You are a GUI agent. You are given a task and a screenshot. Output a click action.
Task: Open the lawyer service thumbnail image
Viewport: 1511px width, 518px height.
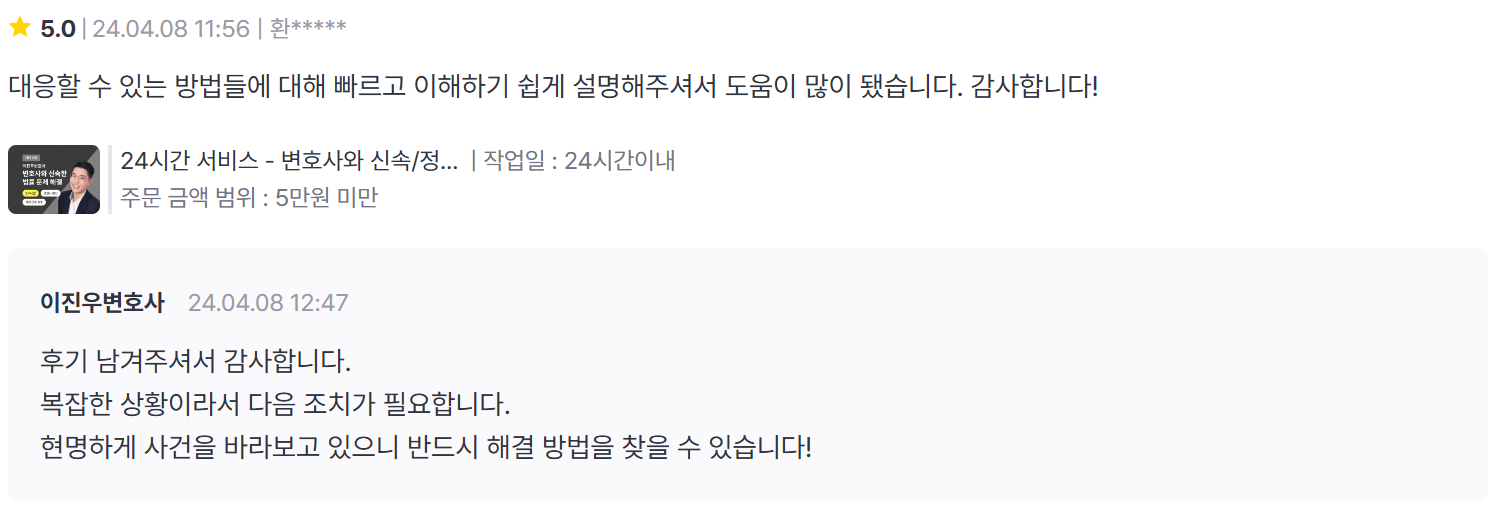tap(54, 180)
